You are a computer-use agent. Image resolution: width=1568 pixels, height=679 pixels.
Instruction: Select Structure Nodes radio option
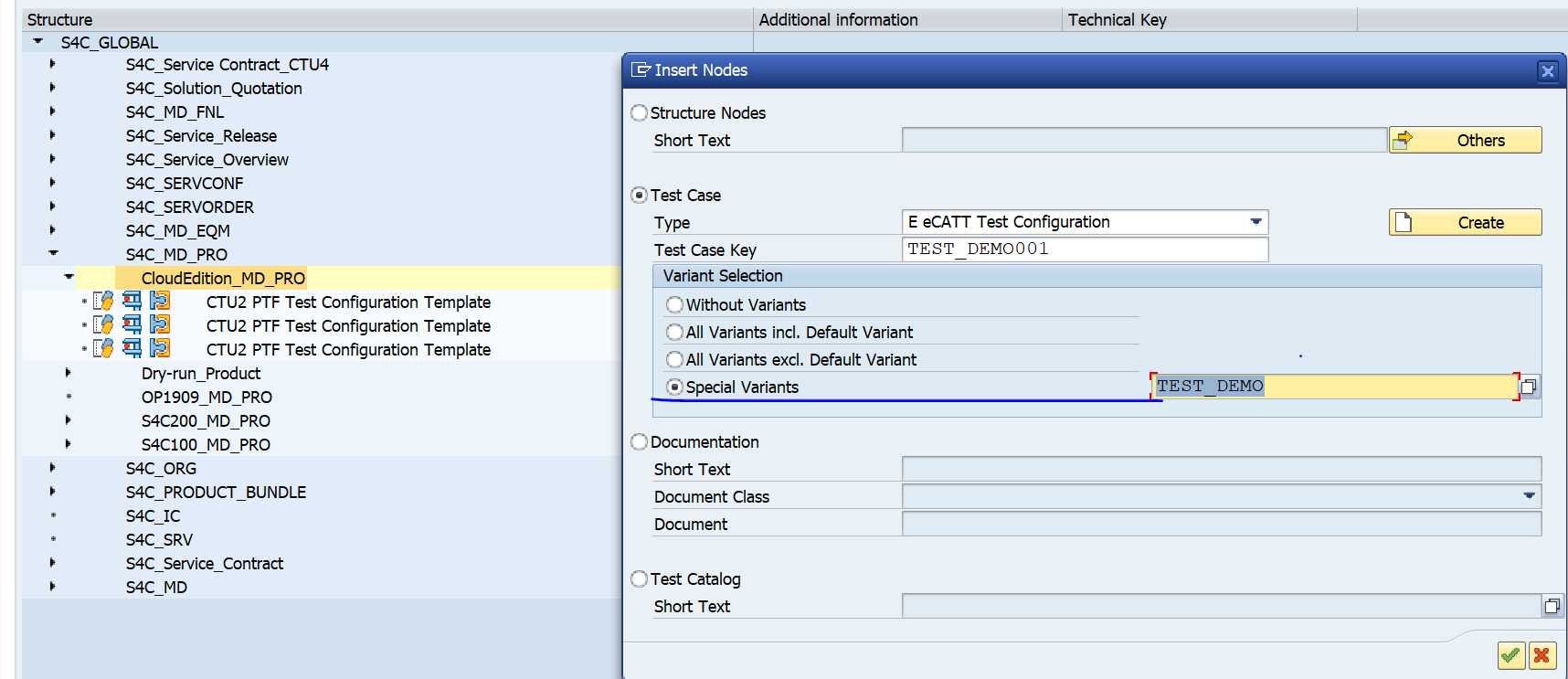coord(640,113)
